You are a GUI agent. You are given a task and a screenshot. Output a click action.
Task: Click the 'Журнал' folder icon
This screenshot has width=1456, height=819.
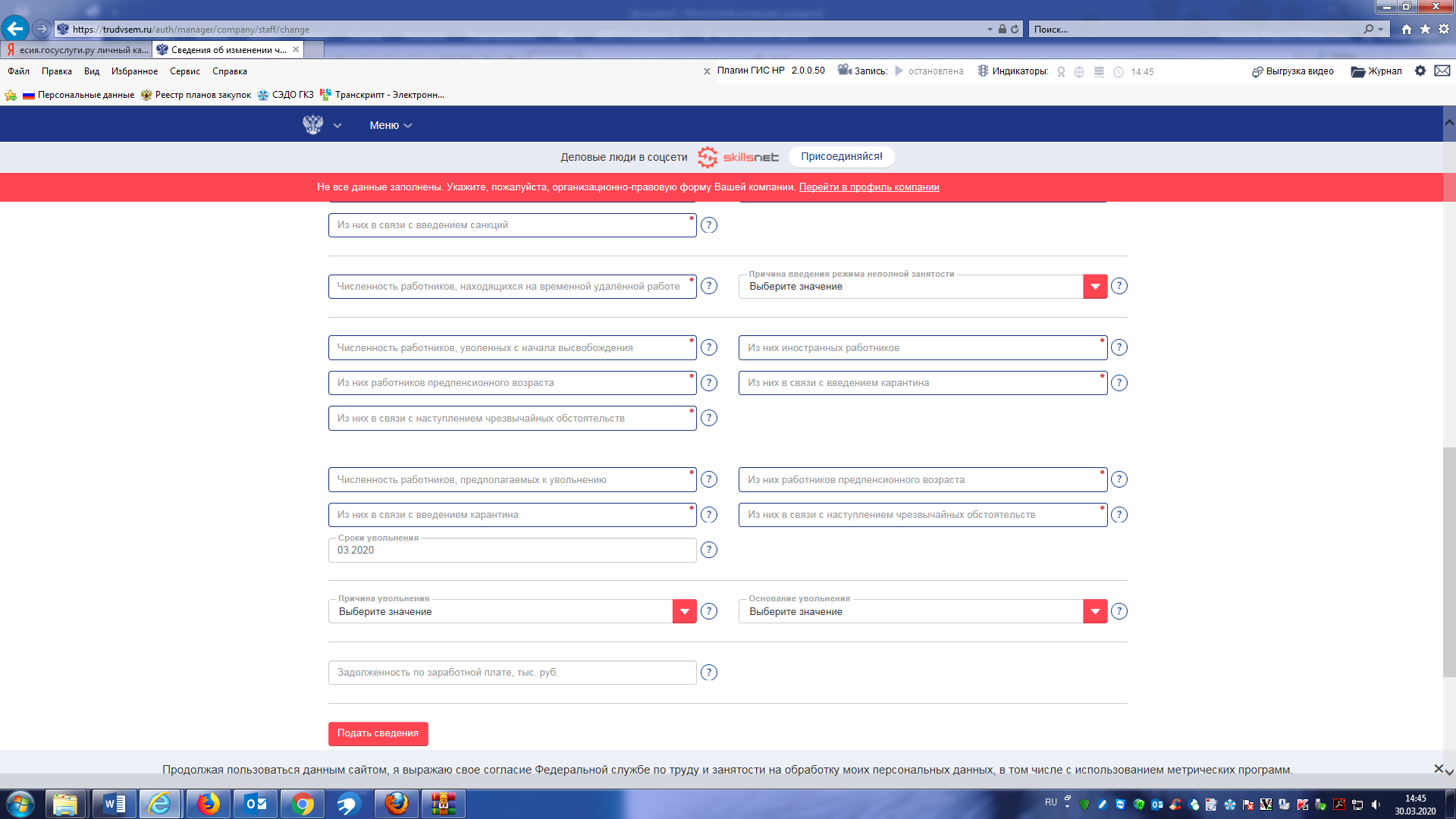click(1357, 71)
